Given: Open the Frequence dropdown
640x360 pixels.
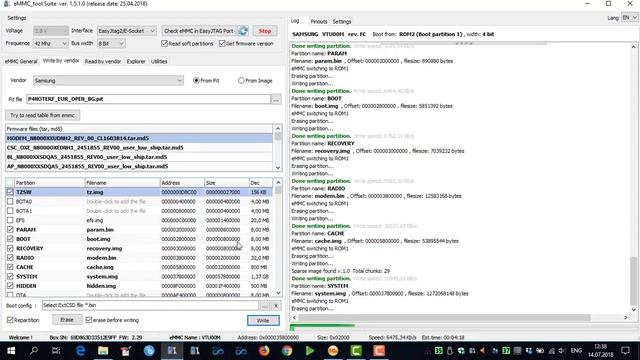Looking at the screenshot, I should click(50, 43).
